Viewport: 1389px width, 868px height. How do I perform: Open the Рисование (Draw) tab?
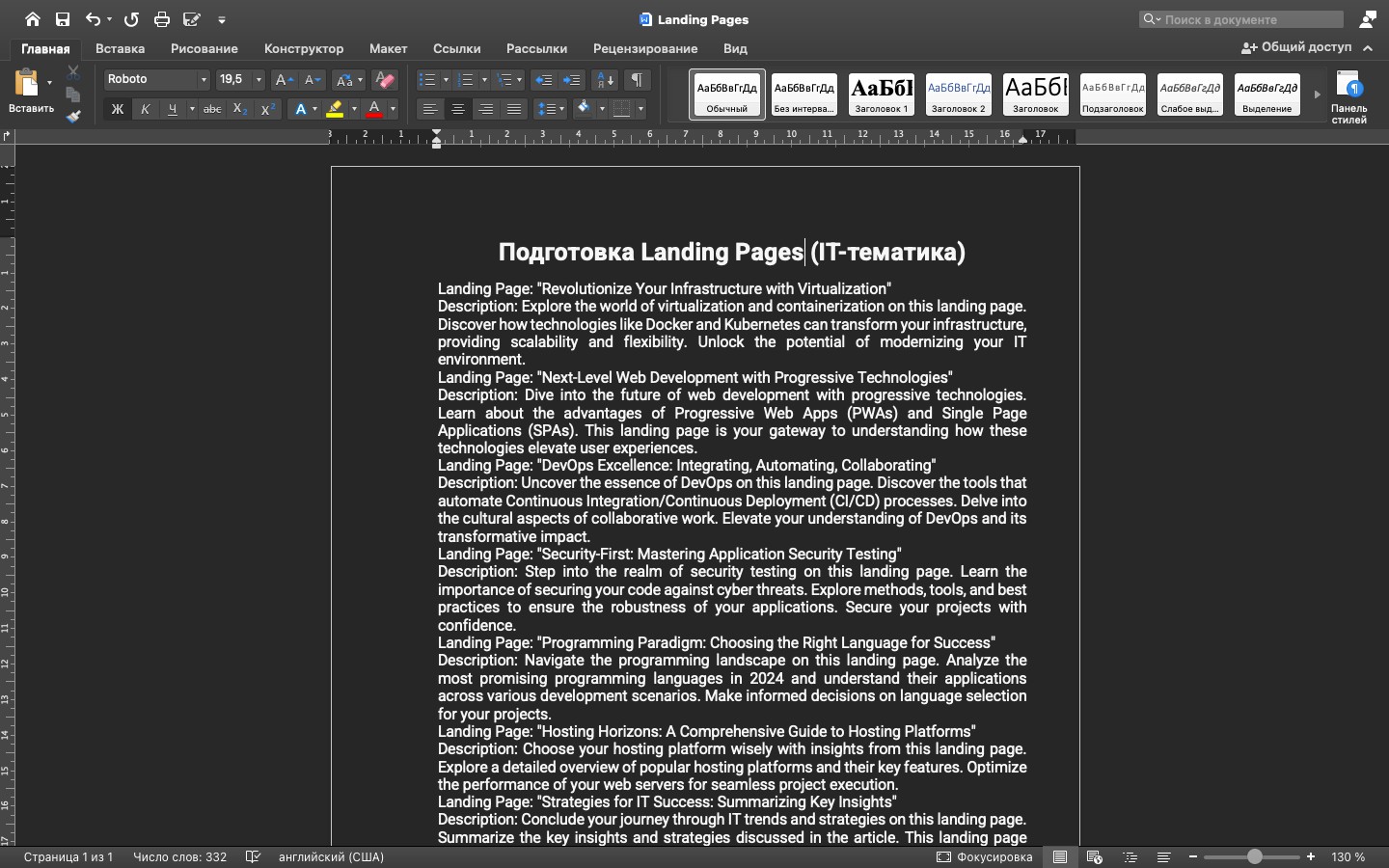point(204,48)
